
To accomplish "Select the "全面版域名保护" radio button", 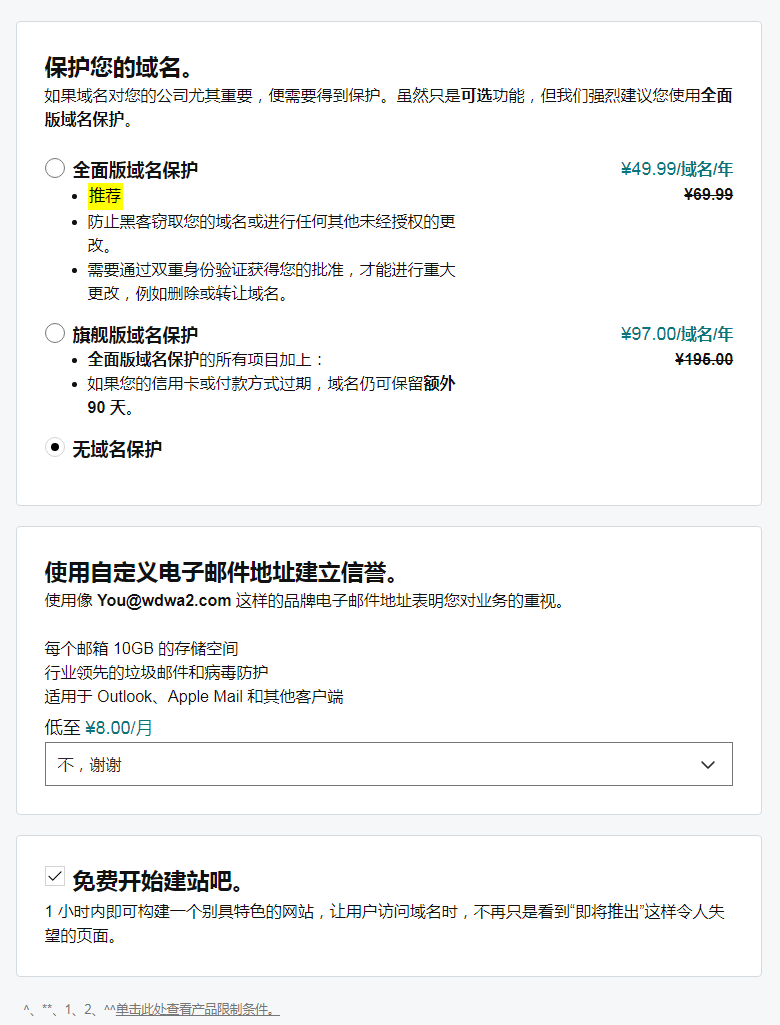I will tap(55, 168).
